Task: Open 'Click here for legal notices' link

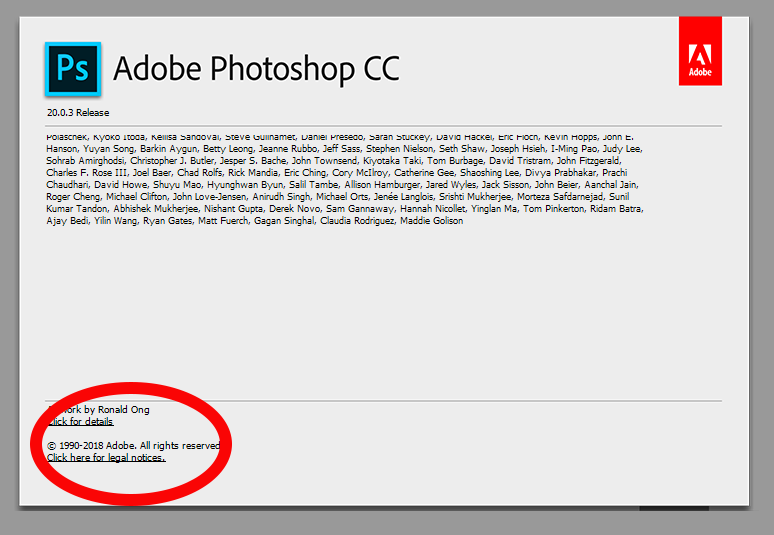Action: pos(106,458)
